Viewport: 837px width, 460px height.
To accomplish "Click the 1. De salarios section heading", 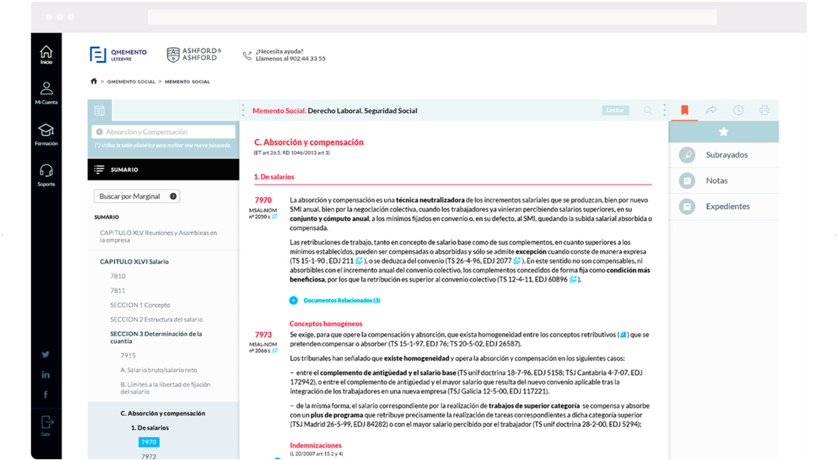I will (x=274, y=177).
